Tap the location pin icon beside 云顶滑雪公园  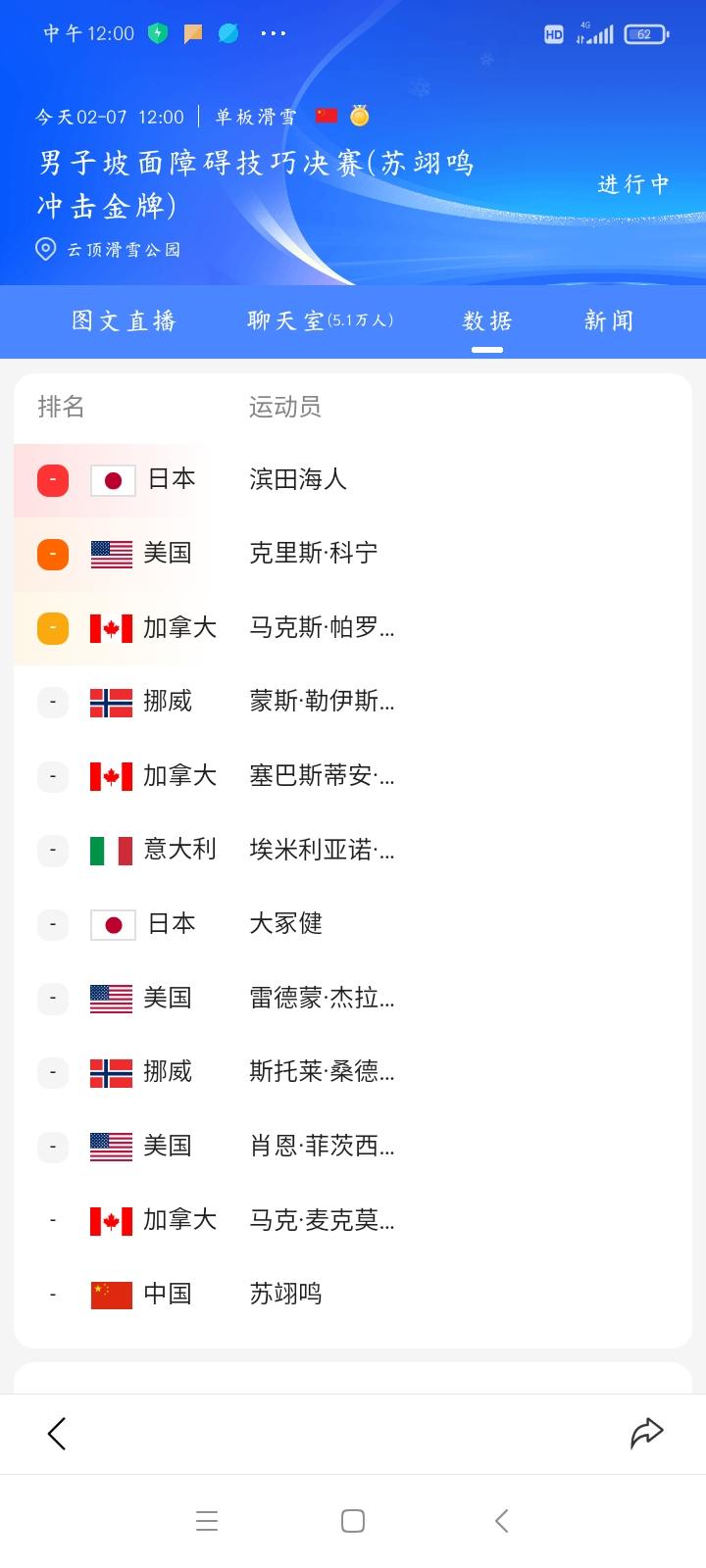click(x=45, y=249)
